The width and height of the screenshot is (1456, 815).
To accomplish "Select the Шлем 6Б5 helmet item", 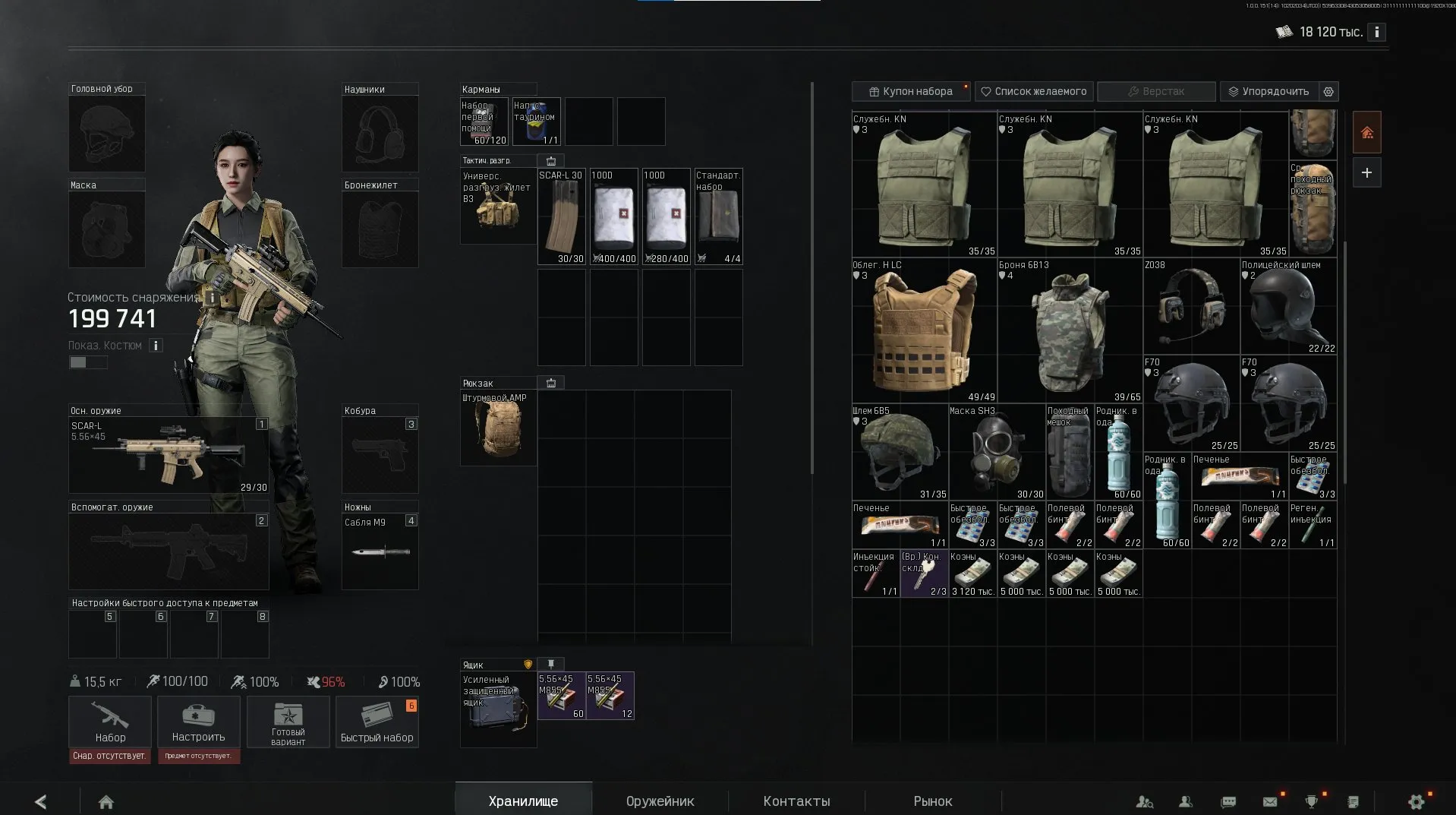I will tap(900, 452).
